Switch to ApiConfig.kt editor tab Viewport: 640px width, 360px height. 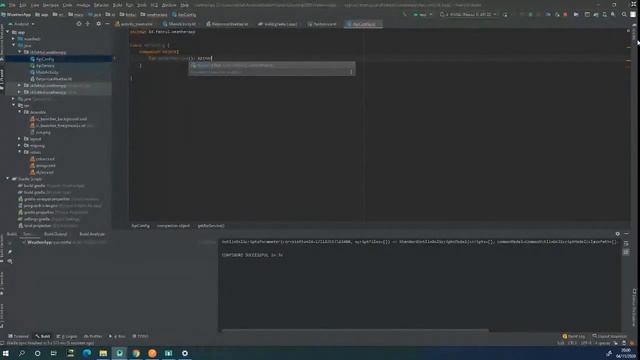tap(364, 24)
